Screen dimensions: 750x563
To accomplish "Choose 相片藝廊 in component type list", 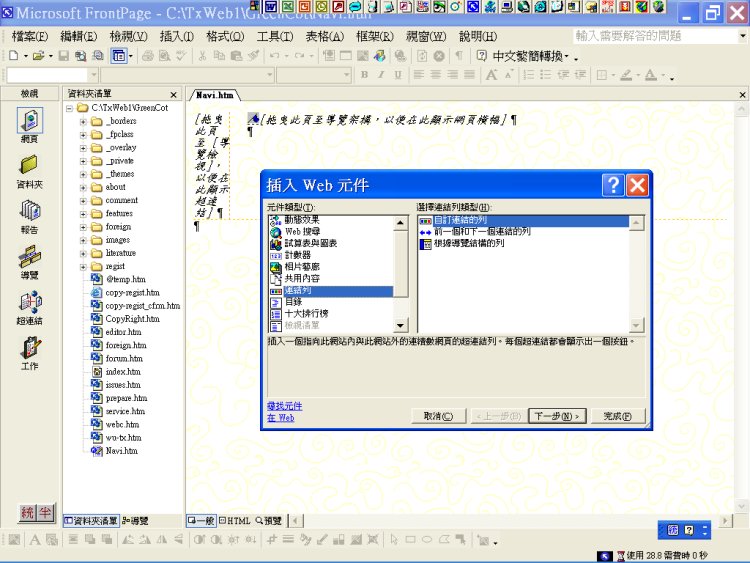I will (303, 267).
